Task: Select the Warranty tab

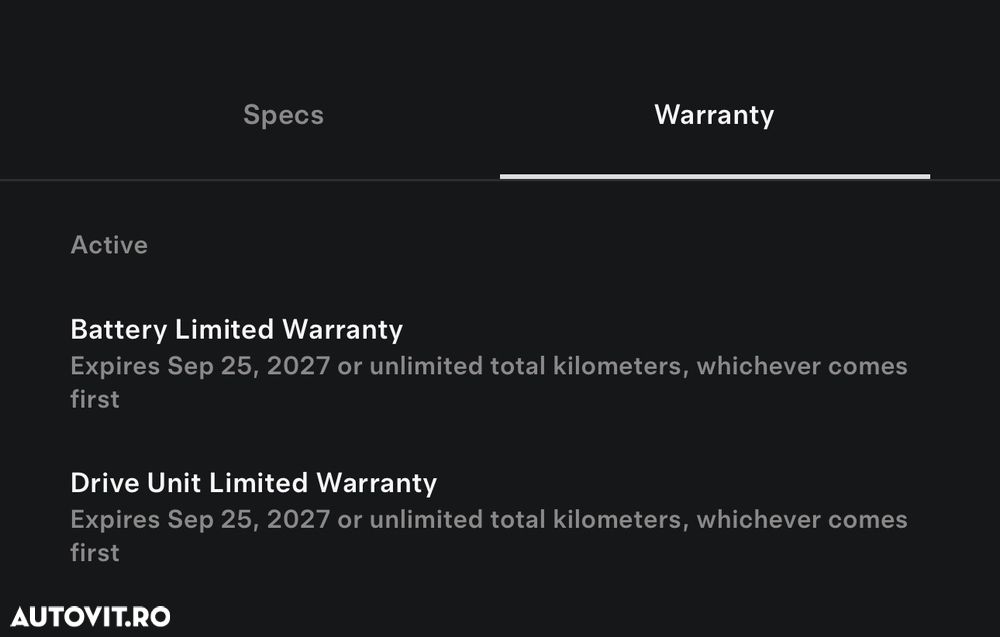Action: 714,115
